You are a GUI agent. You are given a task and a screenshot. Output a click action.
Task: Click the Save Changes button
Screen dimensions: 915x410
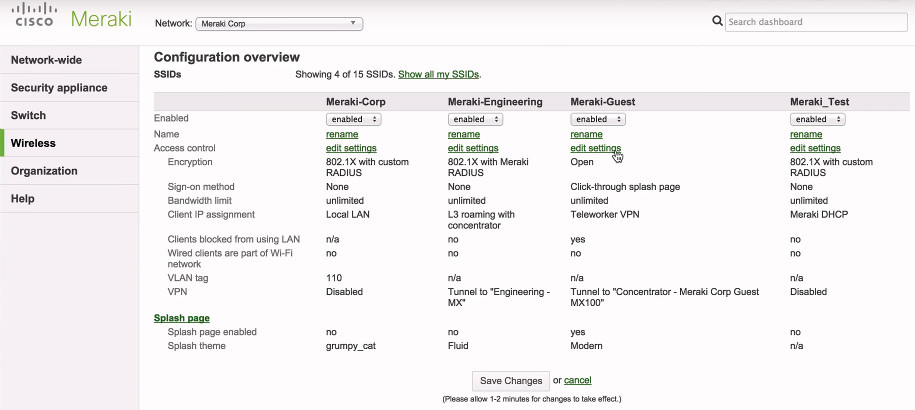tap(511, 381)
